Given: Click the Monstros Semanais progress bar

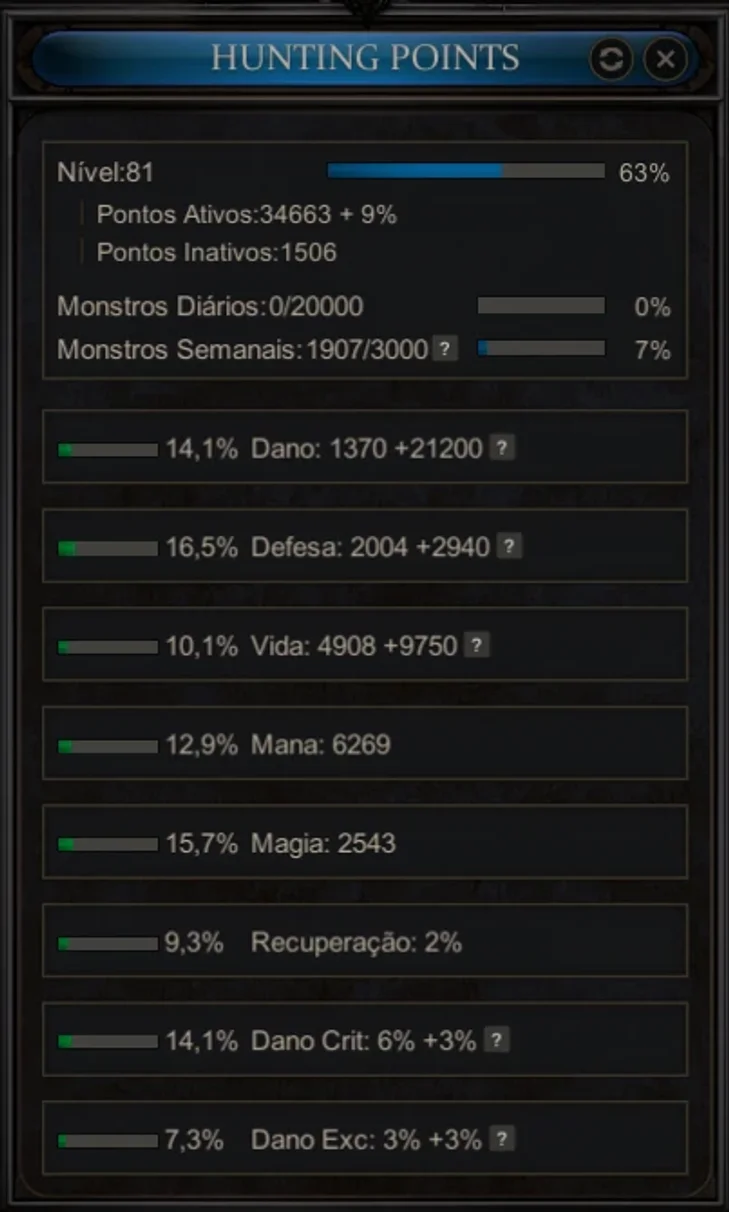Looking at the screenshot, I should (541, 349).
